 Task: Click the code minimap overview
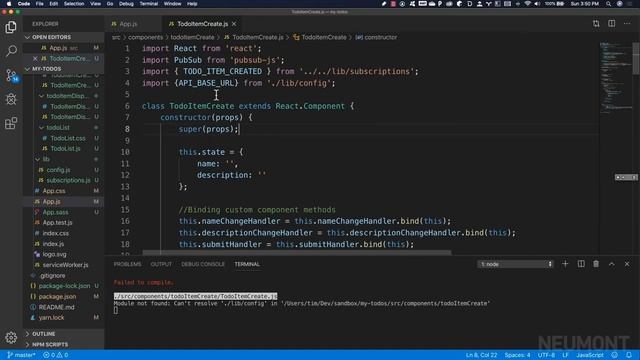coord(616,78)
